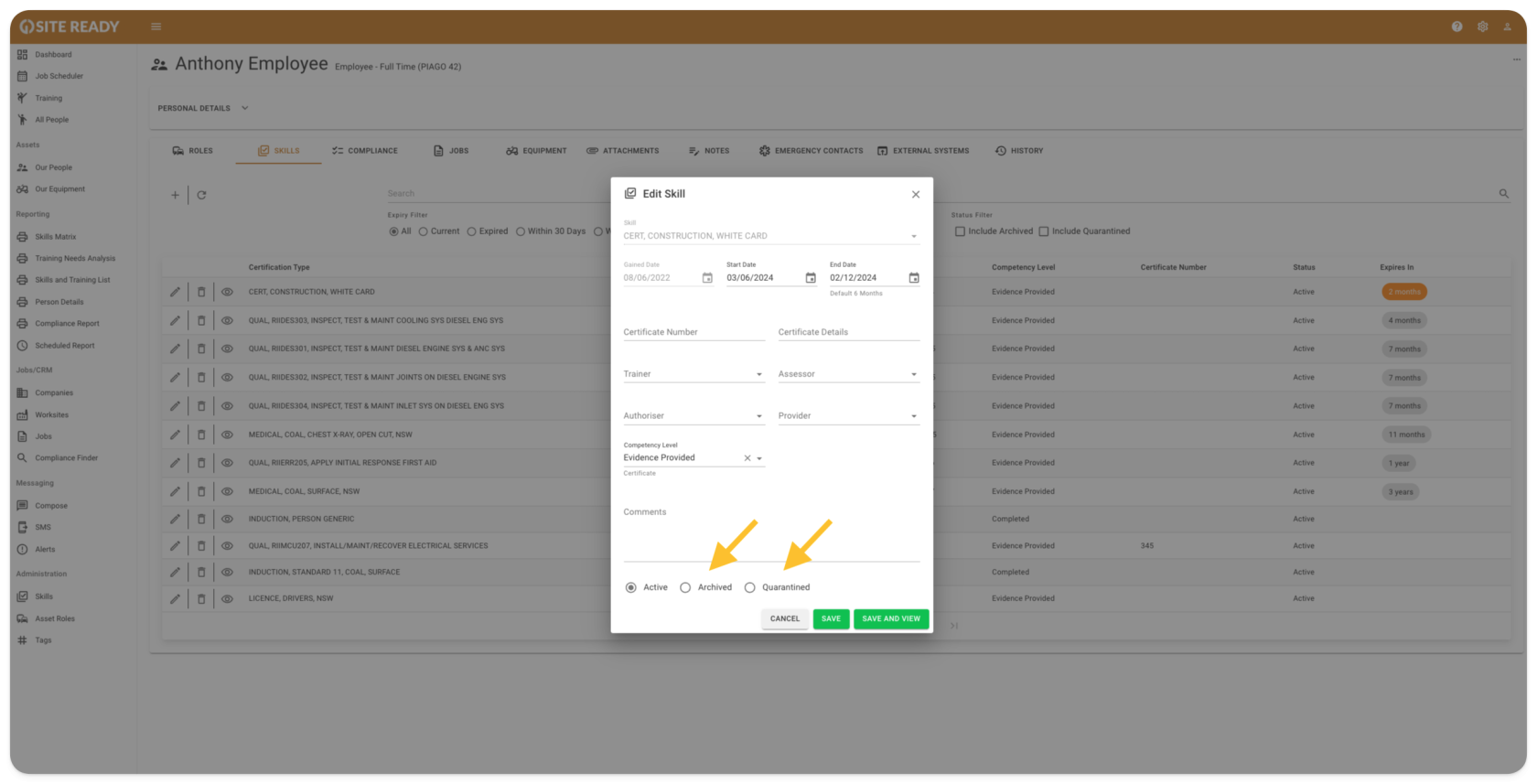Select the Archived radio button
This screenshot has width=1537, height=784.
click(x=685, y=587)
